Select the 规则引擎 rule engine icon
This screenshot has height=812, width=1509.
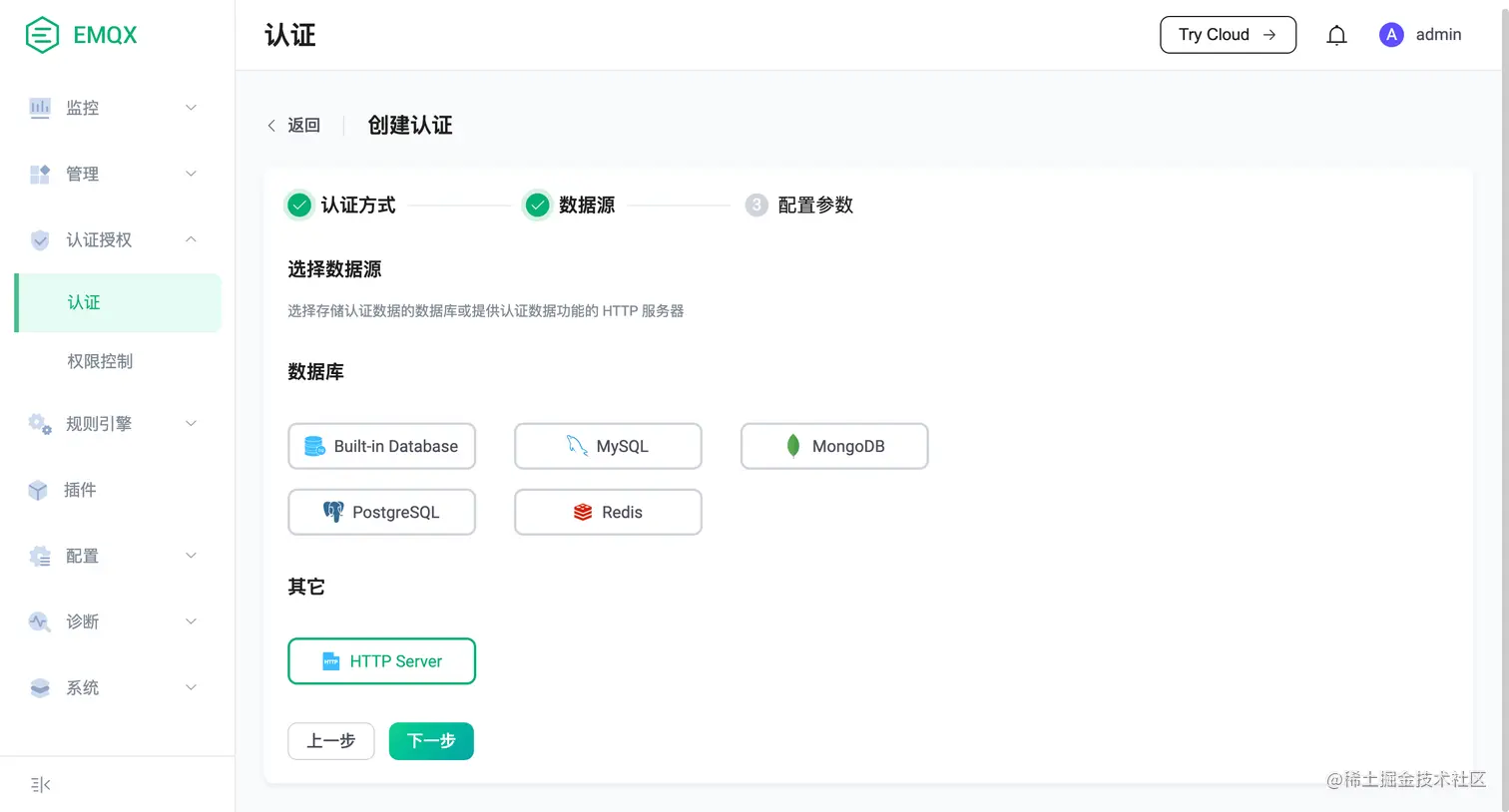(x=39, y=424)
